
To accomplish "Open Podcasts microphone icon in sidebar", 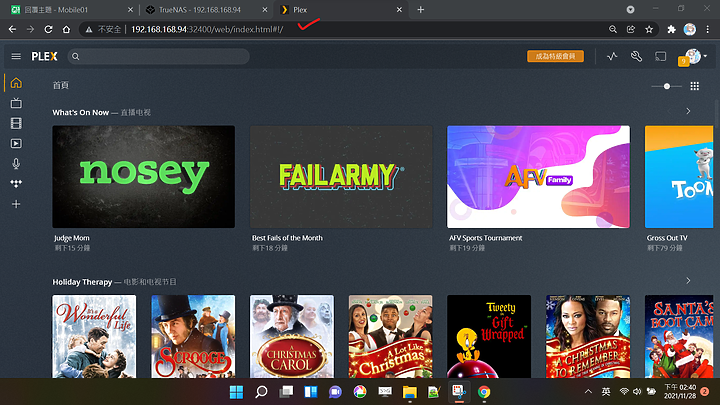I will pyautogui.click(x=16, y=163).
